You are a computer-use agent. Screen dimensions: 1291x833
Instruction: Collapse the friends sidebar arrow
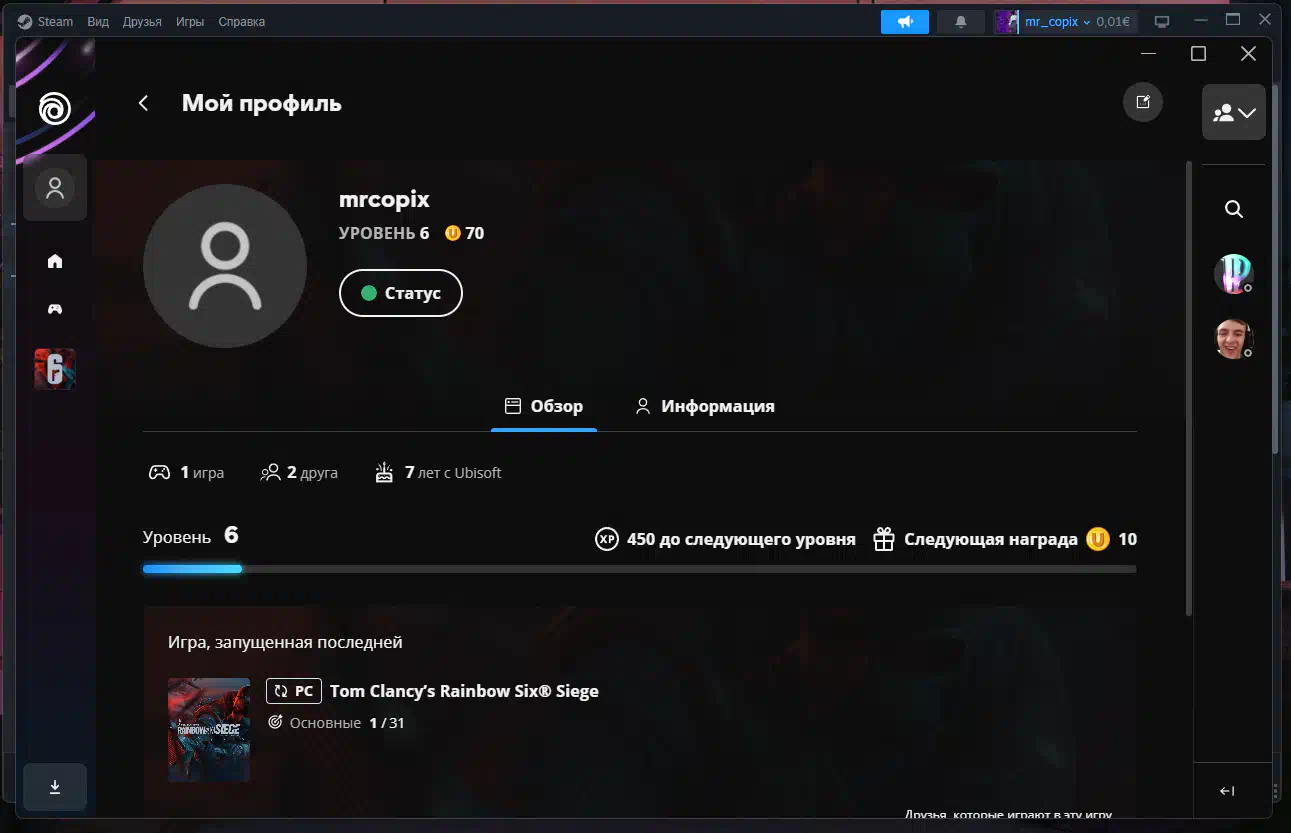point(1228,791)
